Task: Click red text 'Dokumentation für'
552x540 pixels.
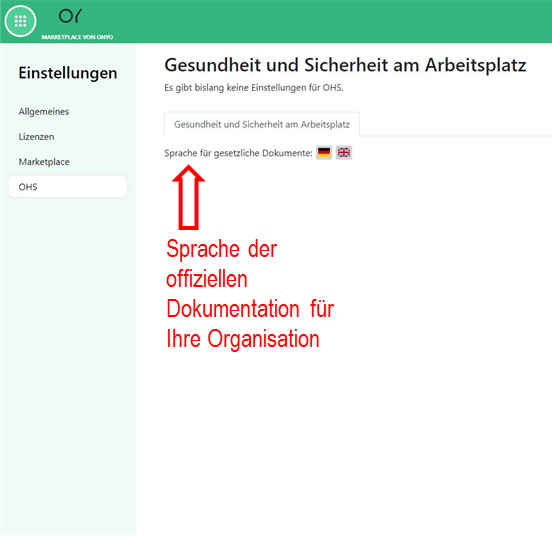Action: click(250, 309)
